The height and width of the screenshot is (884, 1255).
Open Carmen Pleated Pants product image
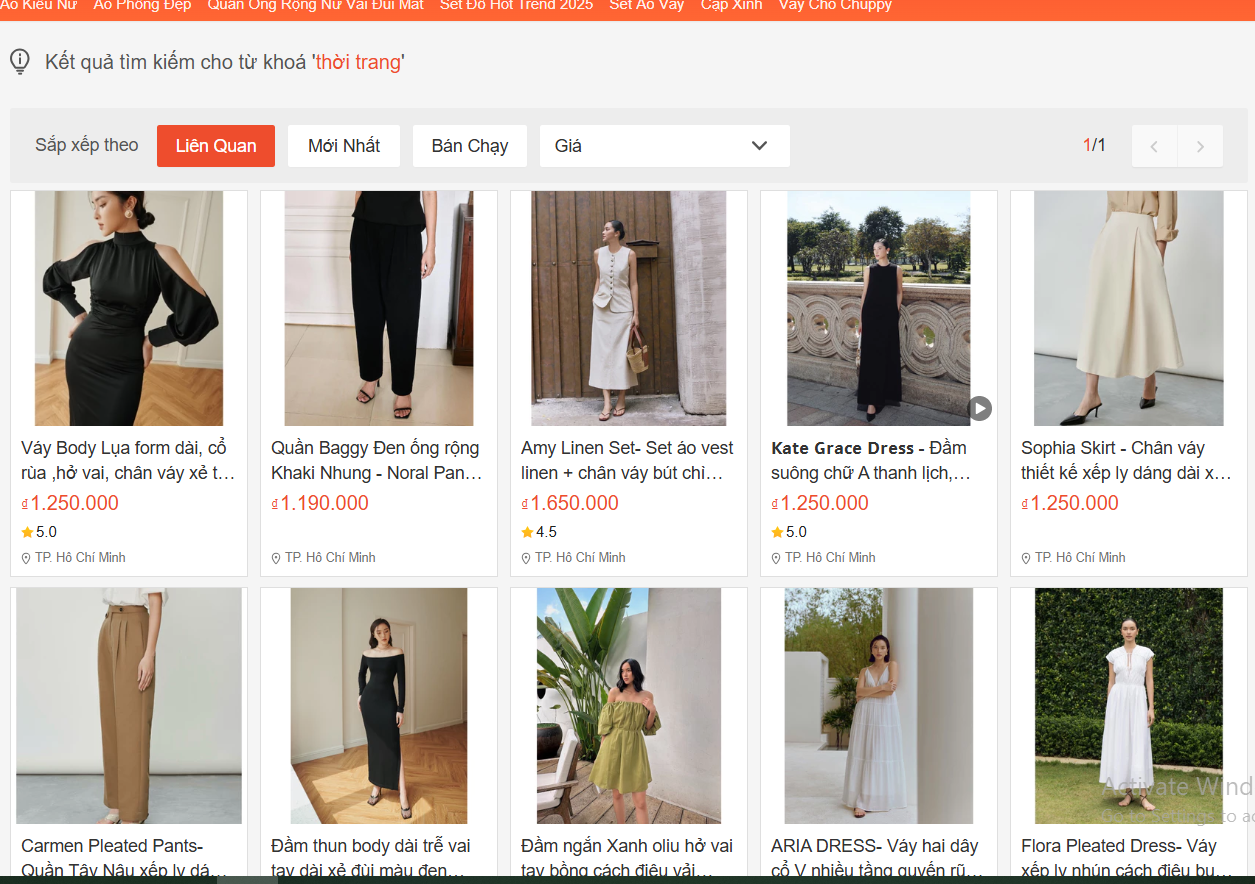[x=129, y=705]
